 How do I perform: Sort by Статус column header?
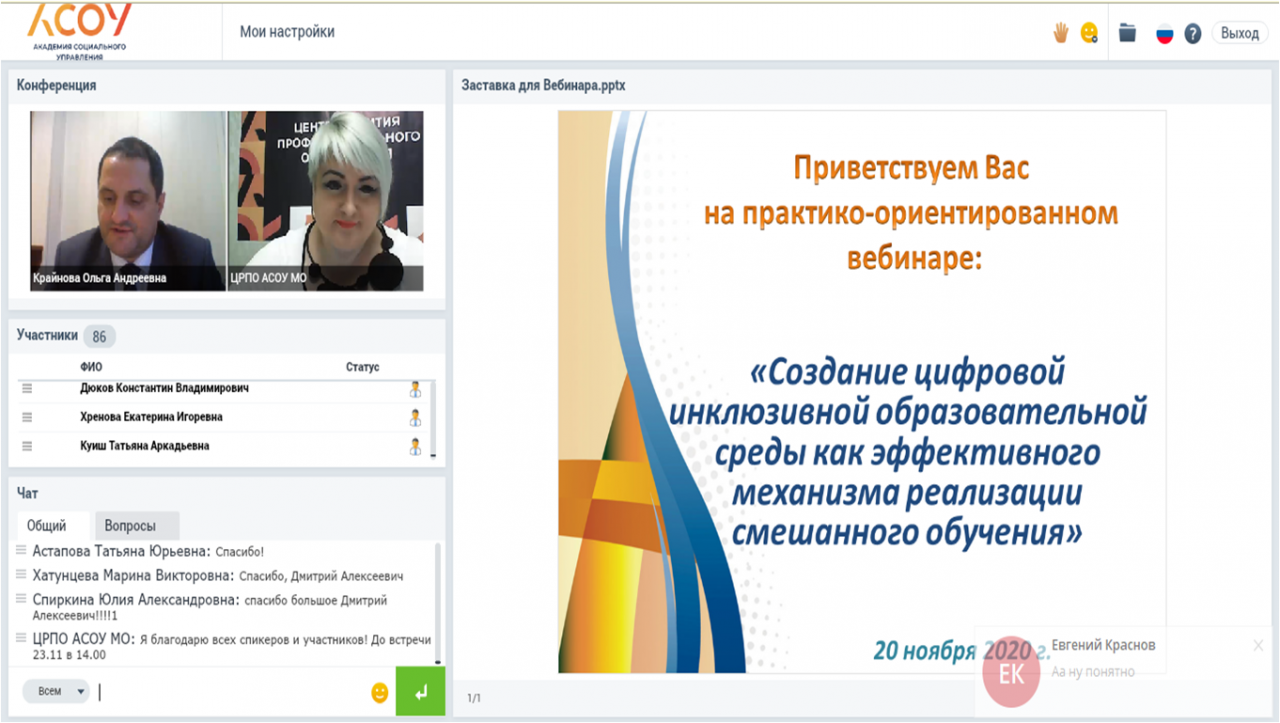(363, 367)
